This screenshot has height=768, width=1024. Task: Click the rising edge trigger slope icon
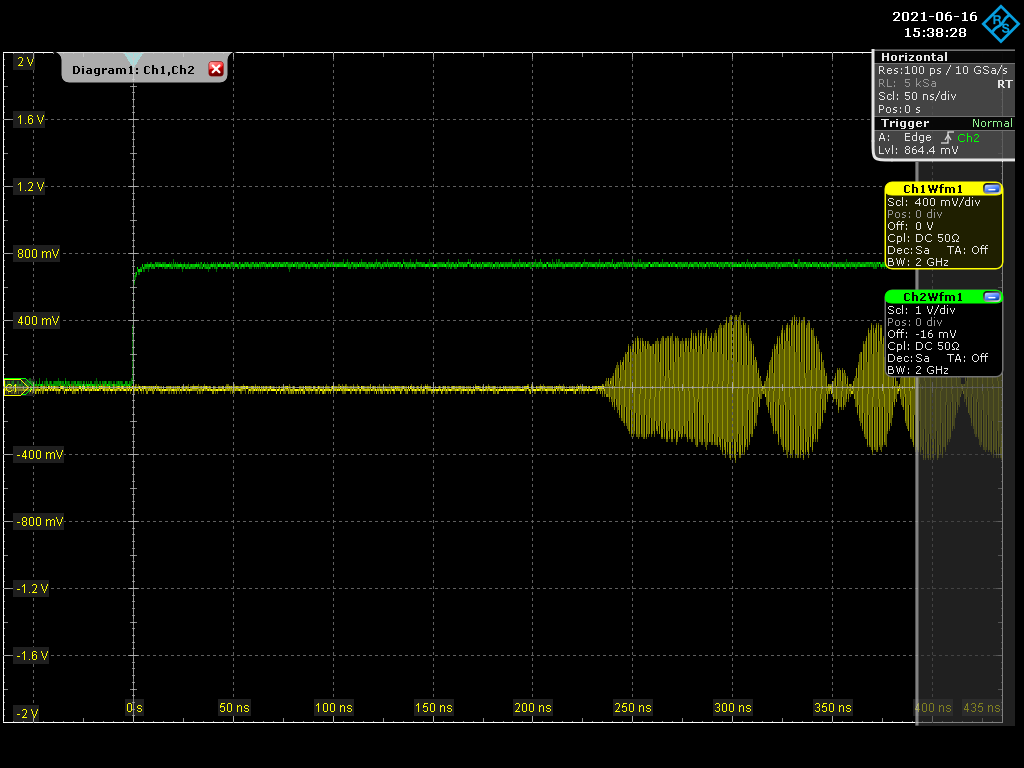point(946,137)
